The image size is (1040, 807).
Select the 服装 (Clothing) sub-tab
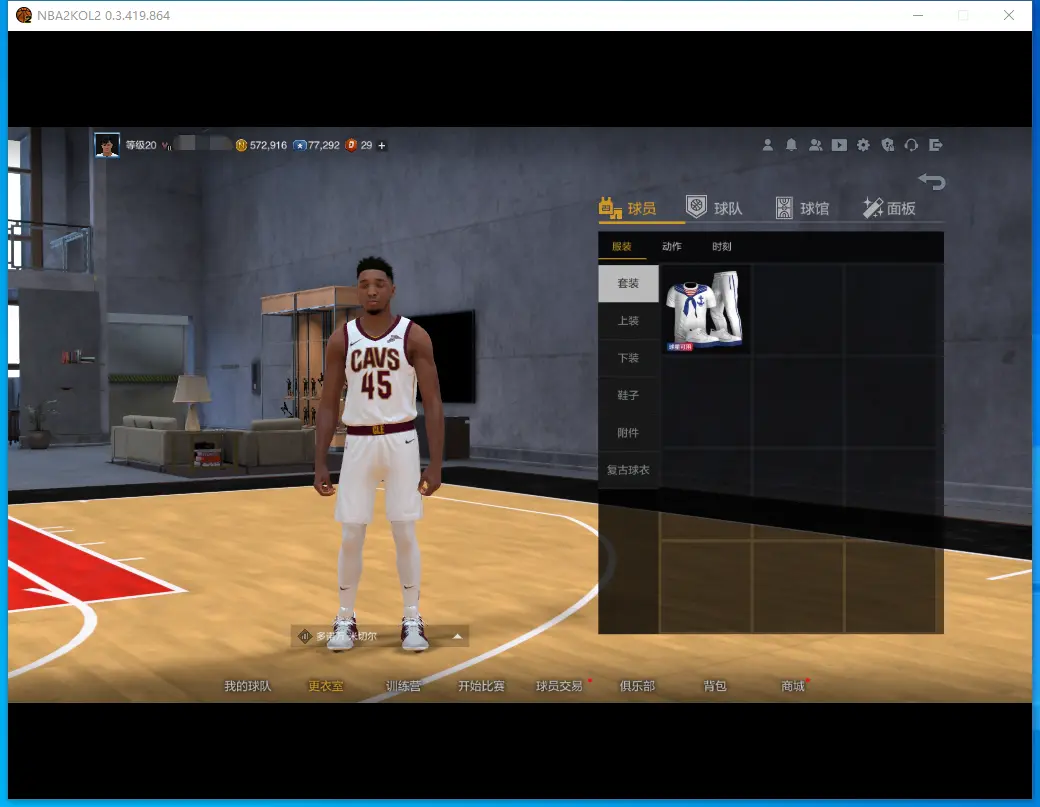(621, 247)
